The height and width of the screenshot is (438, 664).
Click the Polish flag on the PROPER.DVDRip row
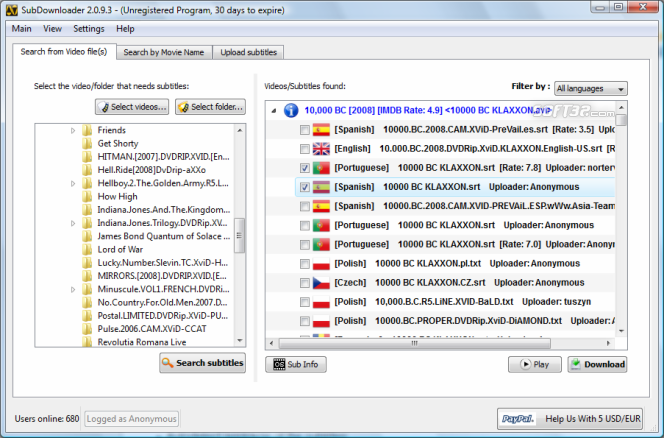point(321,321)
